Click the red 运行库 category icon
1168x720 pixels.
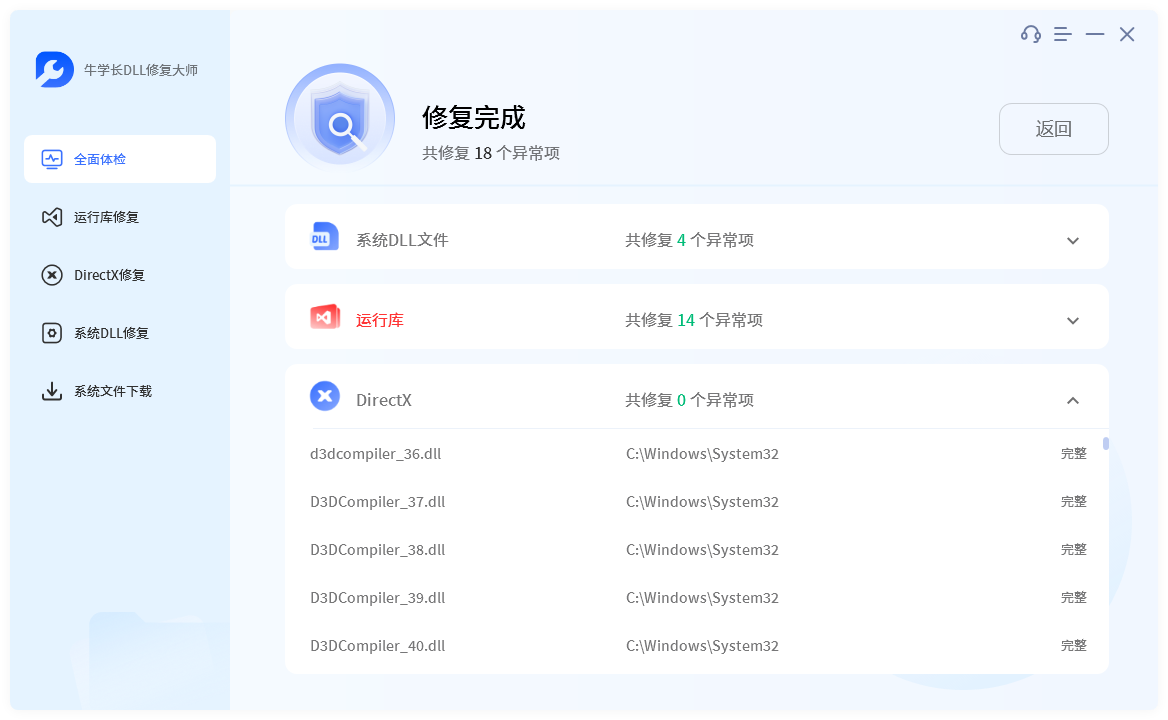(x=324, y=316)
